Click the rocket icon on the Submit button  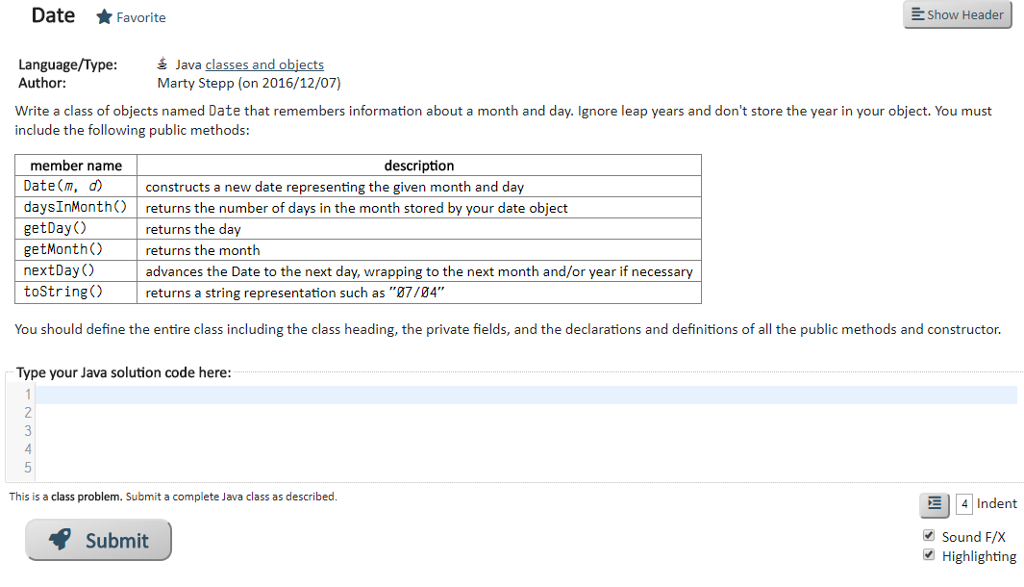pyautogui.click(x=62, y=540)
